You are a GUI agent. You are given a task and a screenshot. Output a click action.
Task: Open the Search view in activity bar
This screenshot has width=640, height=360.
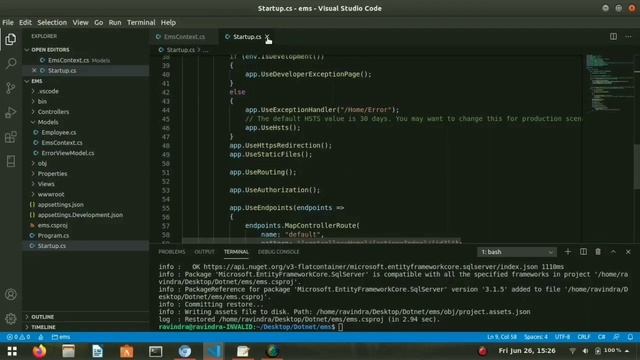[11, 63]
